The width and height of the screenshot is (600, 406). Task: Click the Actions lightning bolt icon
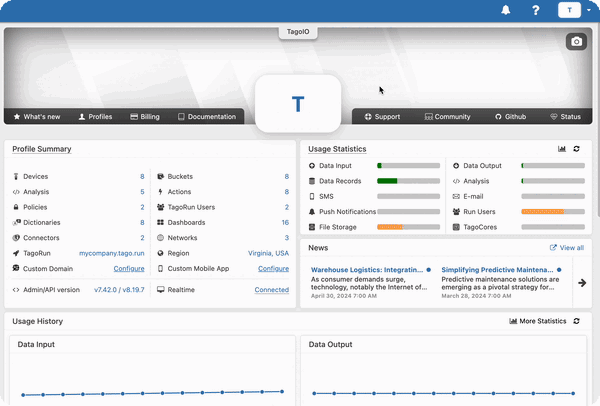pos(160,192)
